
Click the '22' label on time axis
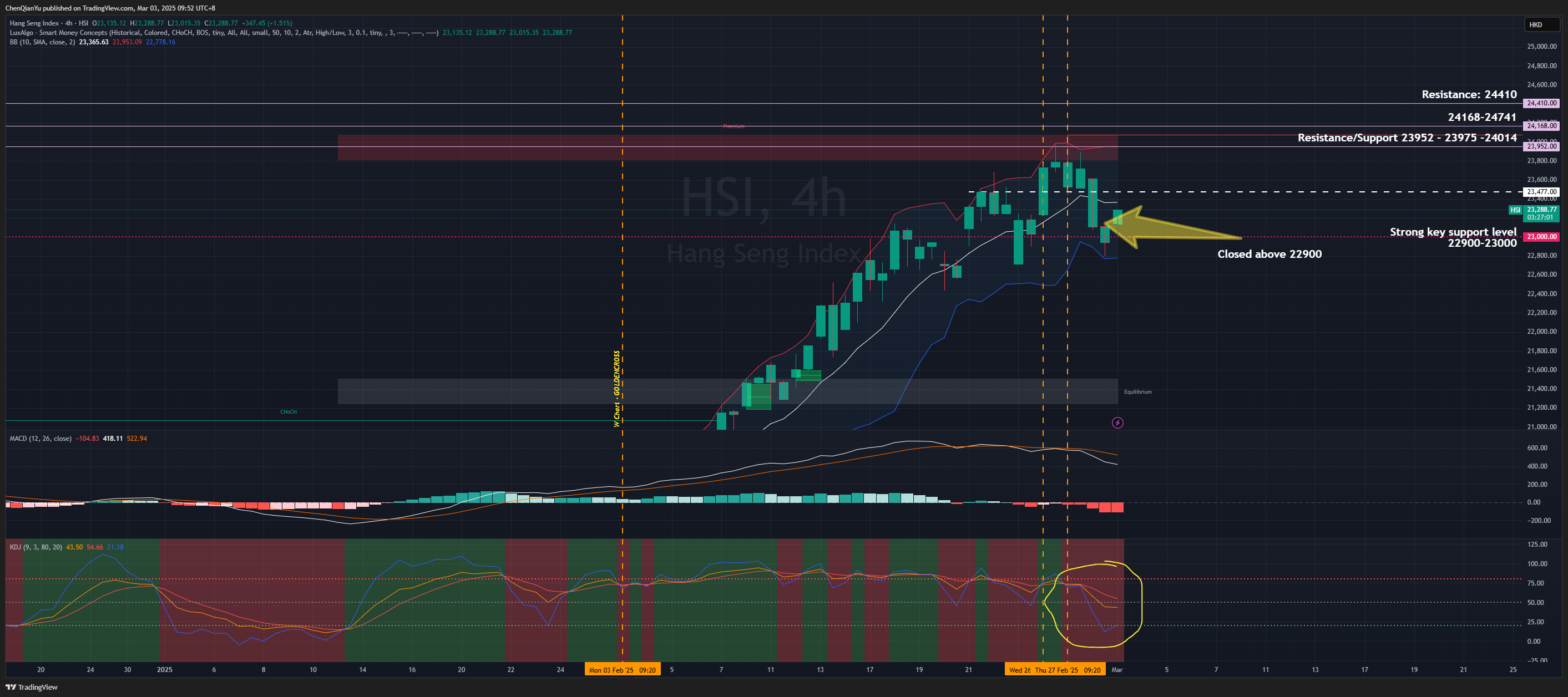[x=510, y=670]
